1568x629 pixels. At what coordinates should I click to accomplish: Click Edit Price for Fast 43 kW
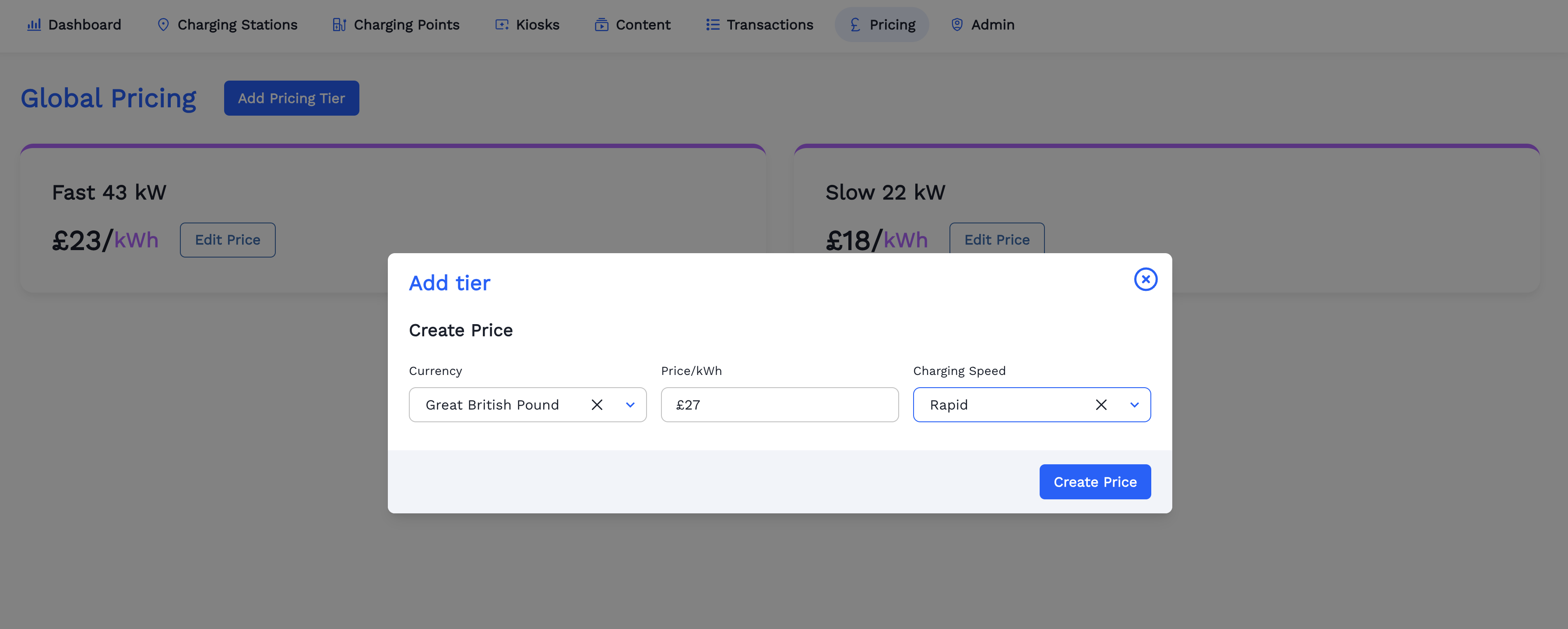click(227, 239)
